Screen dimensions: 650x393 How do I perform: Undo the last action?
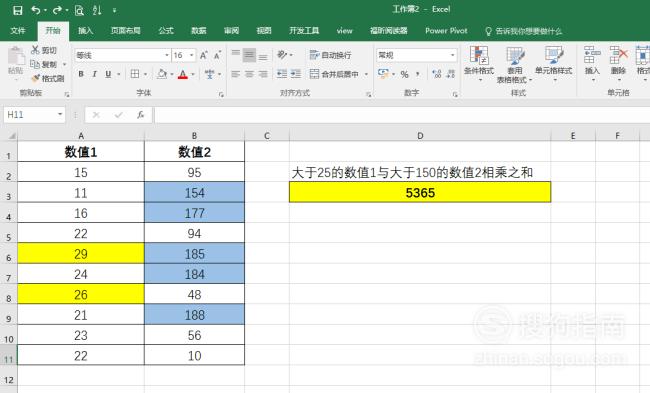point(36,10)
